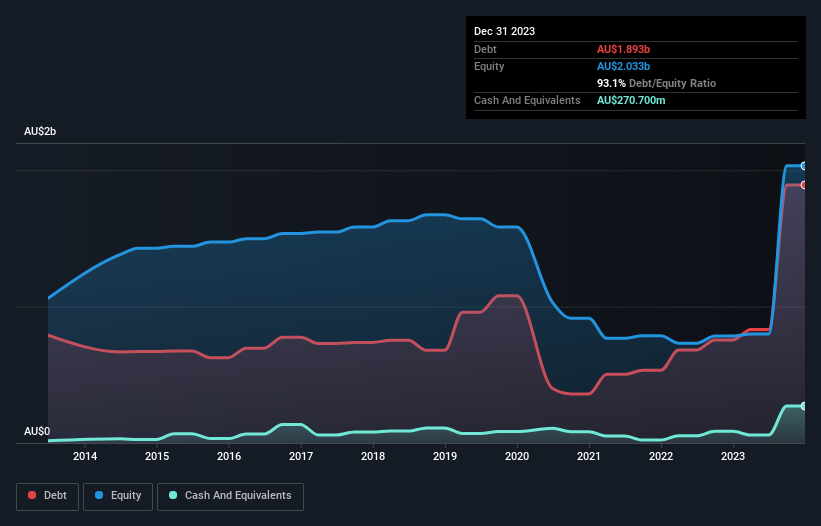The width and height of the screenshot is (821, 526).
Task: Click the AU$1.893b debt value
Action: pyautogui.click(x=623, y=49)
